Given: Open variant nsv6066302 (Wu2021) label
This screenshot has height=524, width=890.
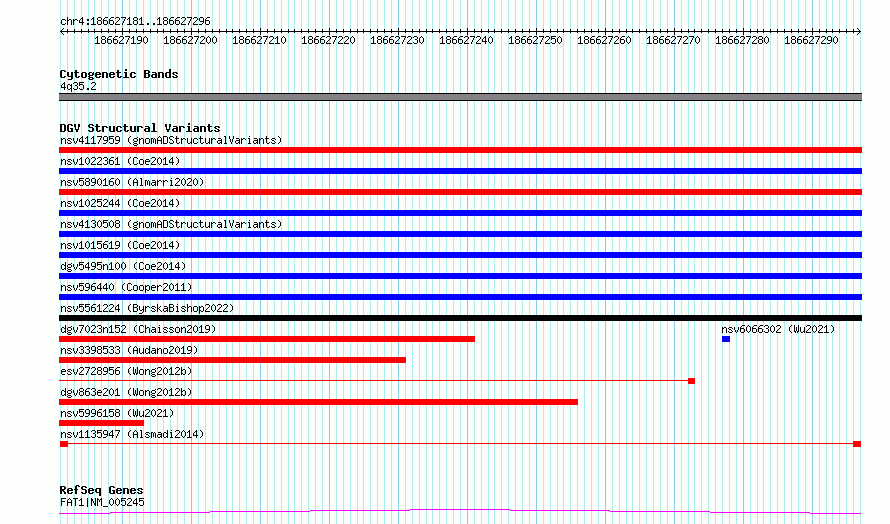Looking at the screenshot, I should click(778, 329).
